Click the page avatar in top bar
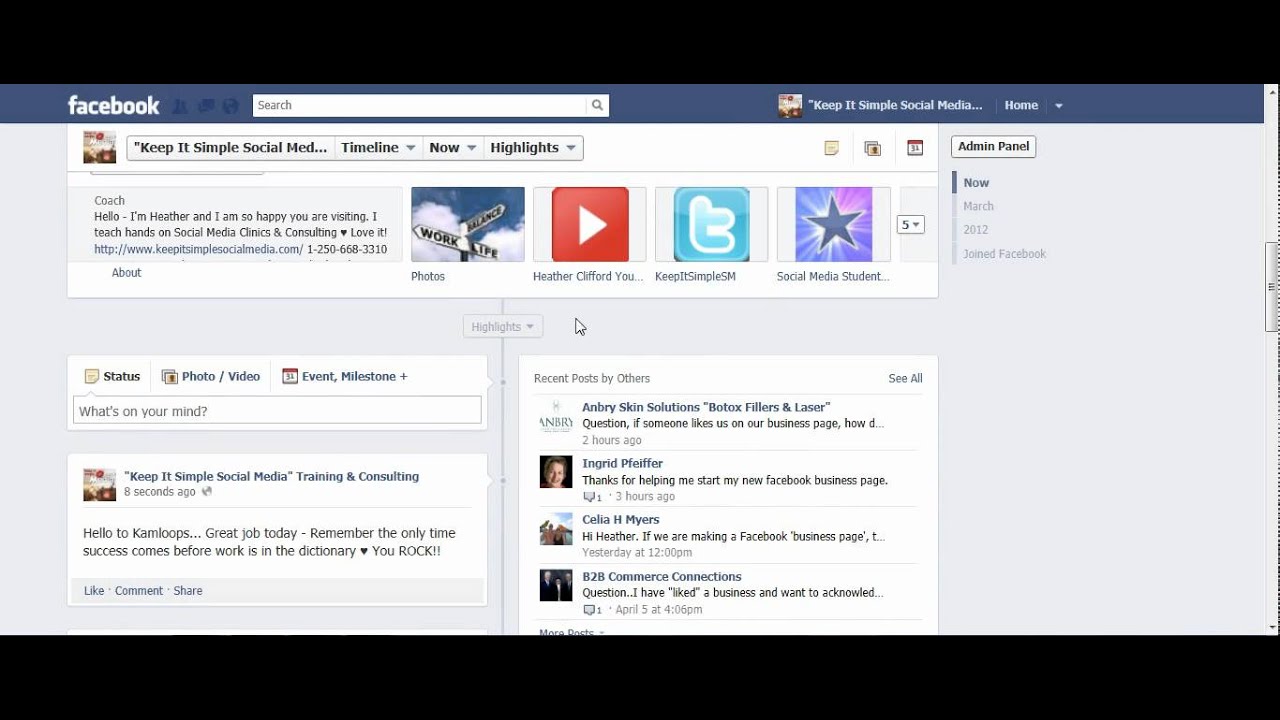Image resolution: width=1280 pixels, height=720 pixels. coord(790,105)
